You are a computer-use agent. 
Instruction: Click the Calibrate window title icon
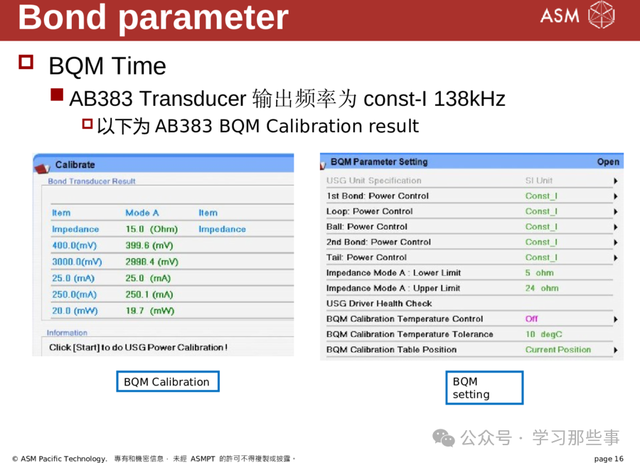click(42, 167)
